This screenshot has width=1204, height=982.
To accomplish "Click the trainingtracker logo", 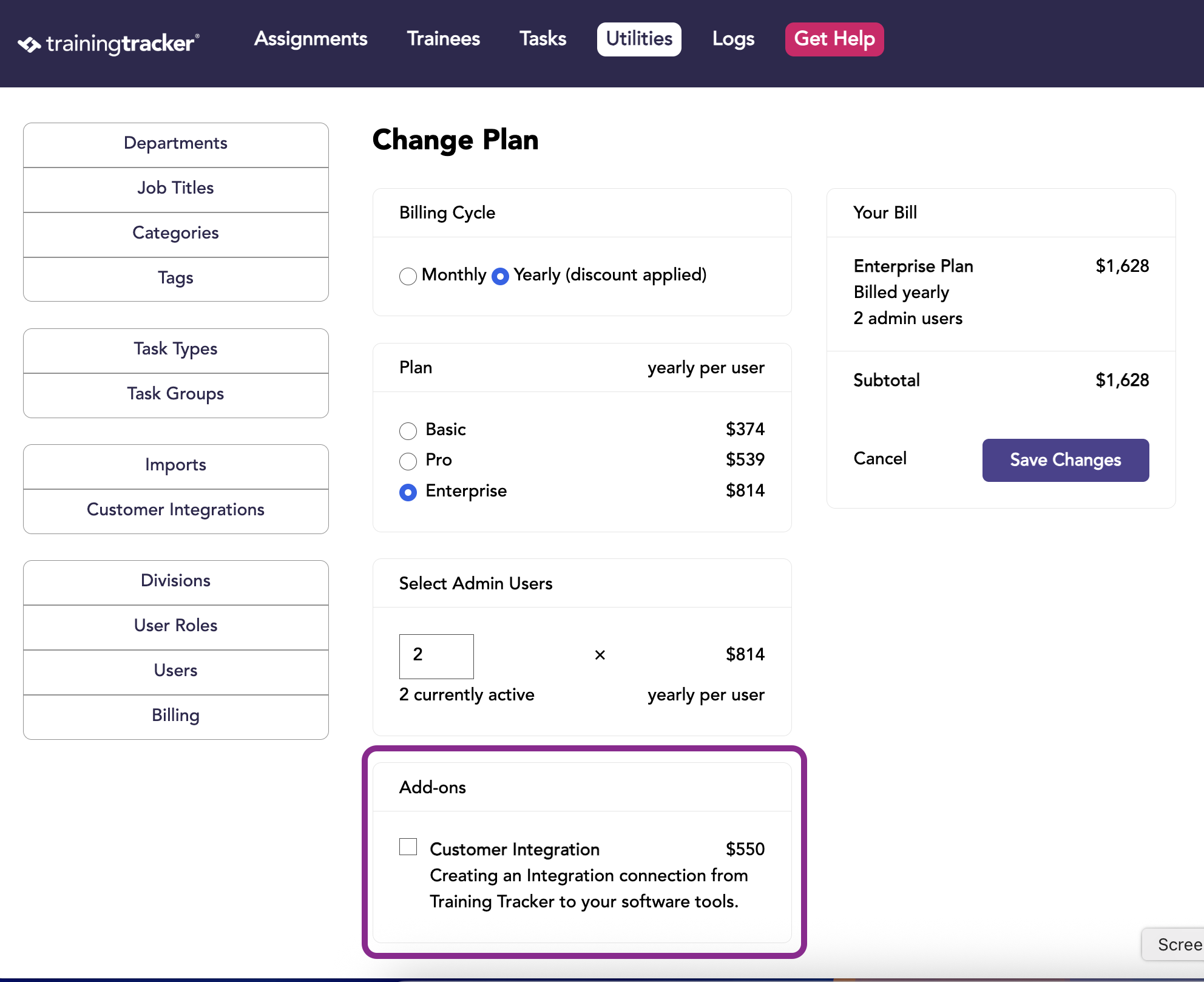I will [108, 43].
